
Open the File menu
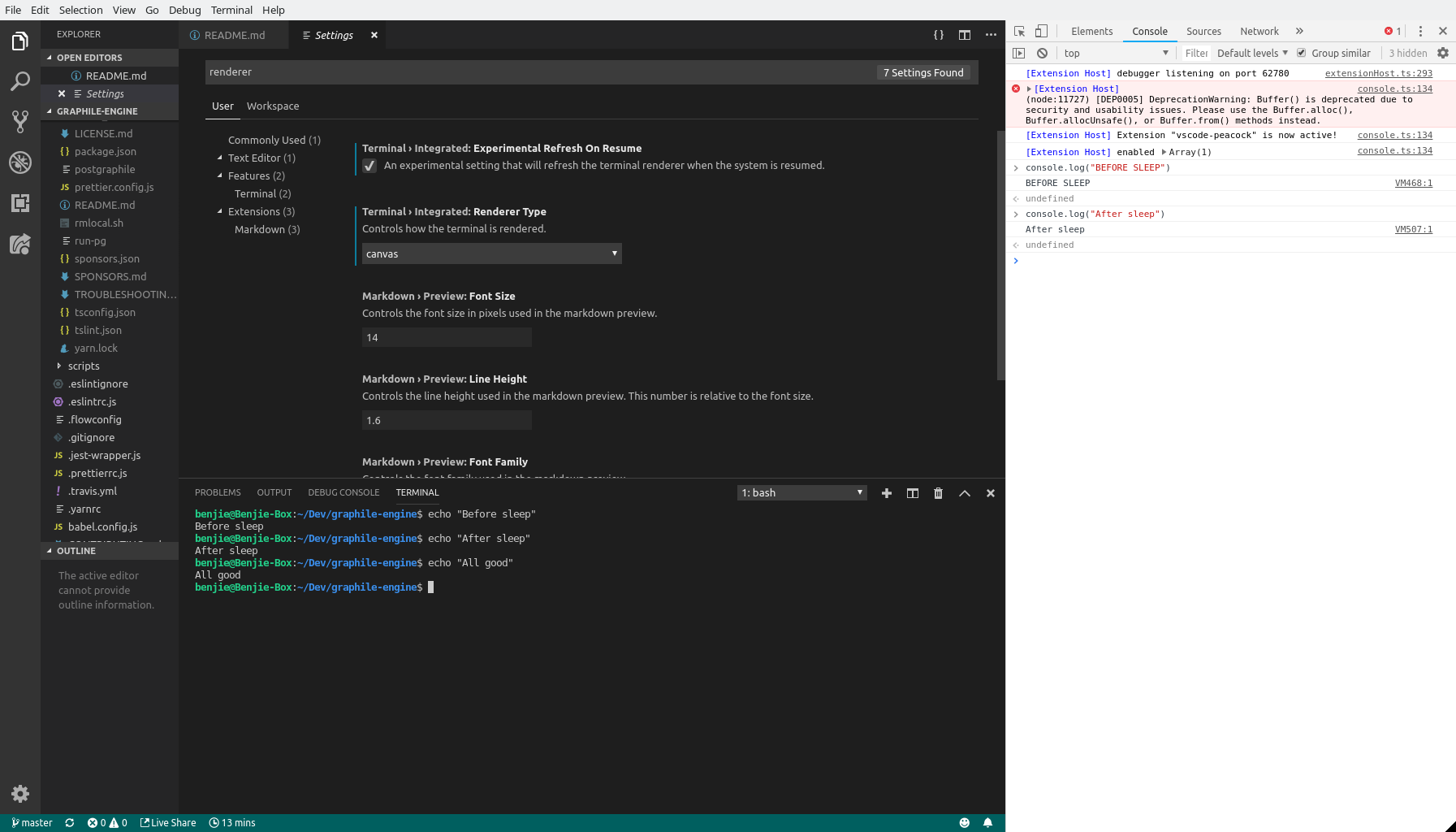13,10
